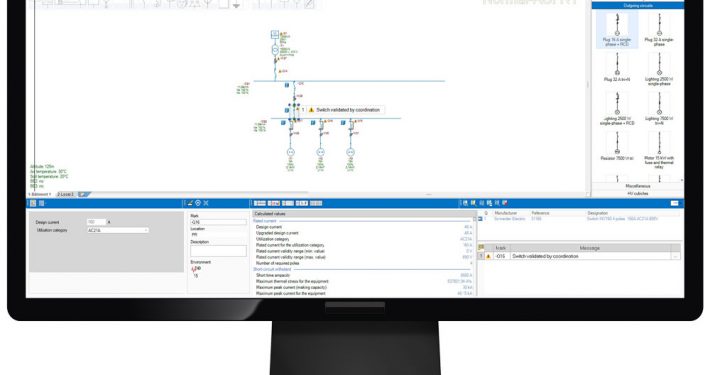The width and height of the screenshot is (710, 375).
Task: Click the Schneider Electric manufacturer result row
Action: tap(579, 219)
